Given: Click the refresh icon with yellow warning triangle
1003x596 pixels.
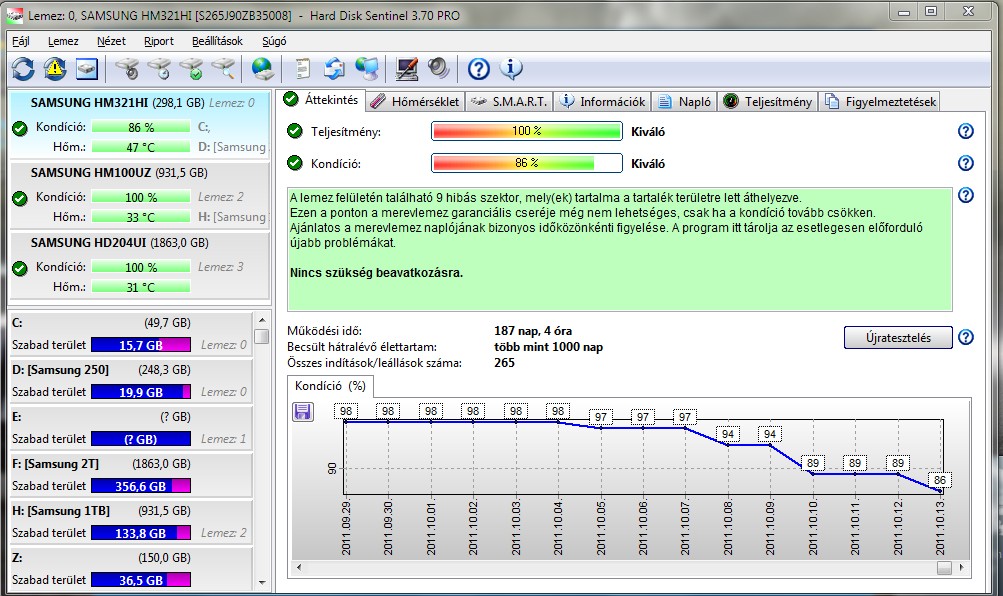Looking at the screenshot, I should (55, 68).
